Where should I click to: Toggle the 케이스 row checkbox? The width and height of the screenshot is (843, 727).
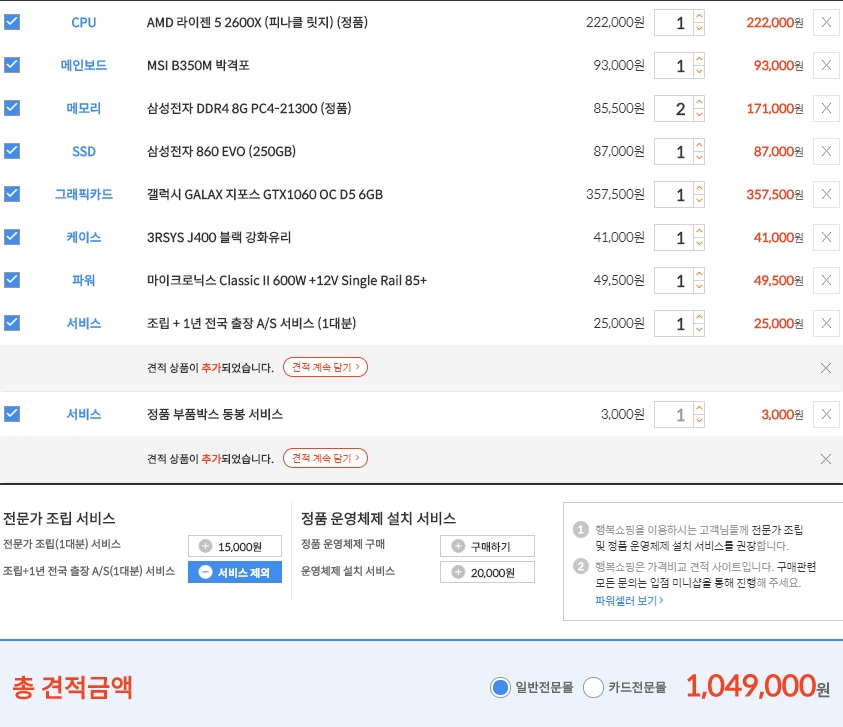[x=12, y=237]
